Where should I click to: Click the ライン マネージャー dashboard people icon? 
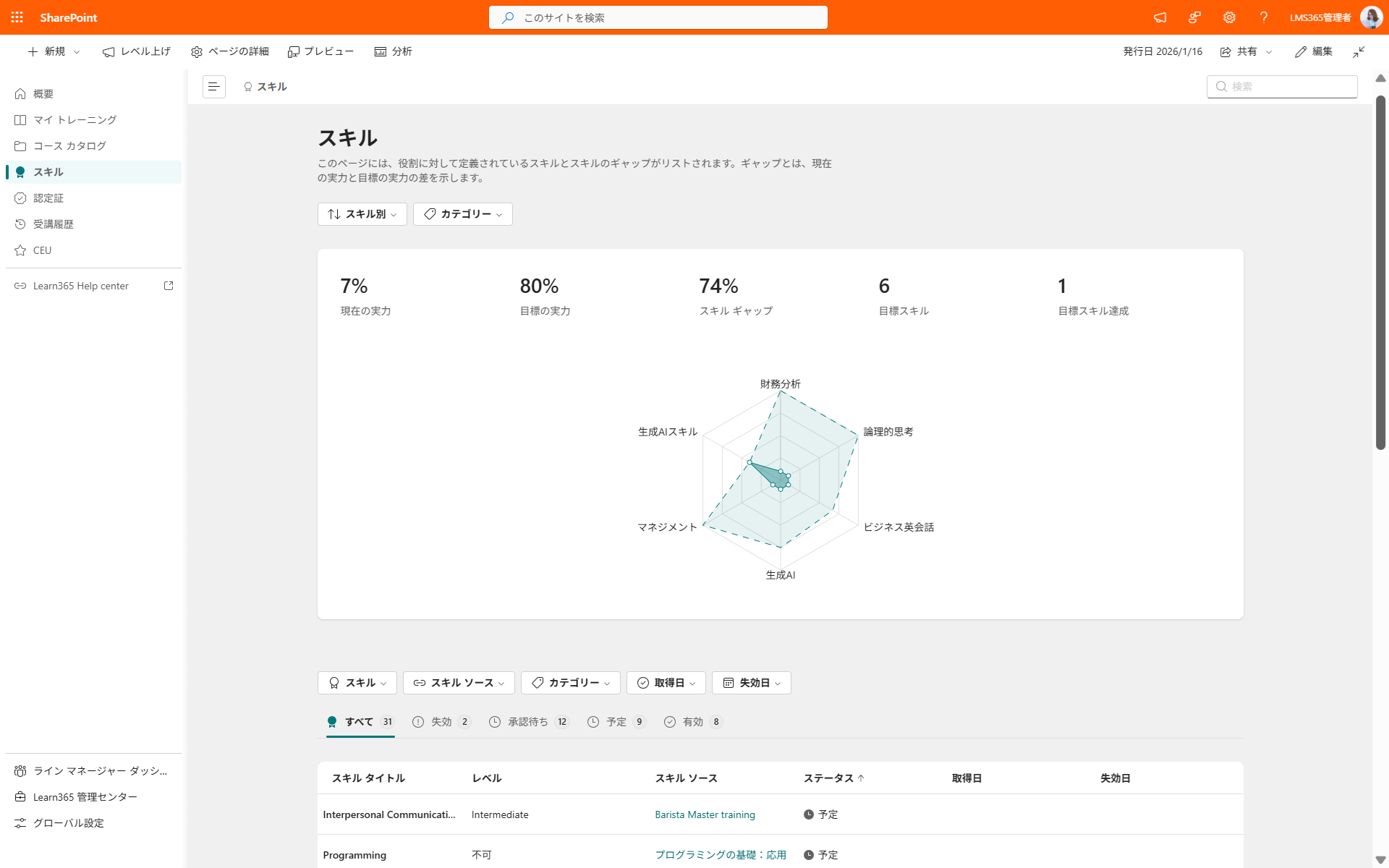coord(20,771)
